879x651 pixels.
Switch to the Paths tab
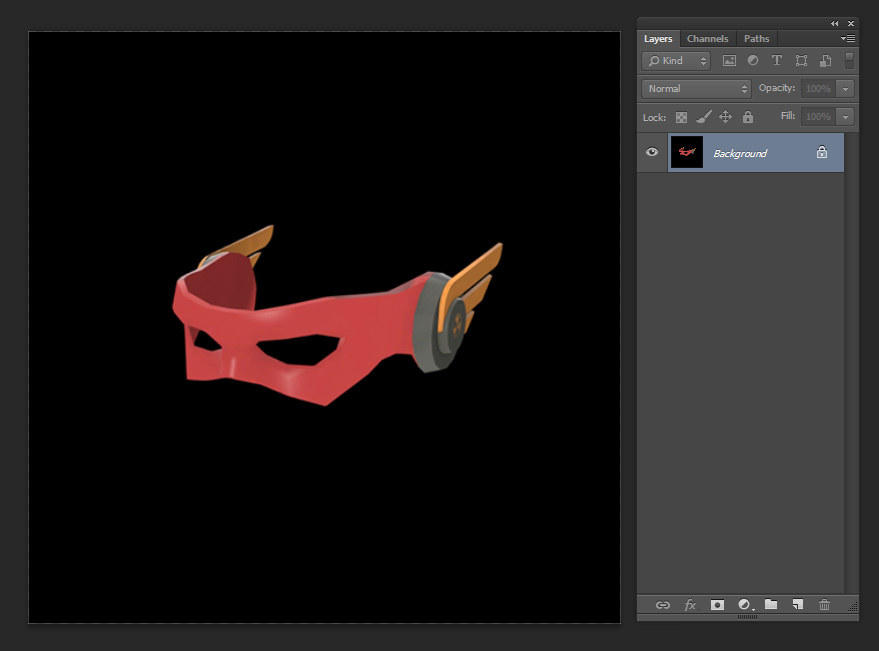[x=757, y=39]
